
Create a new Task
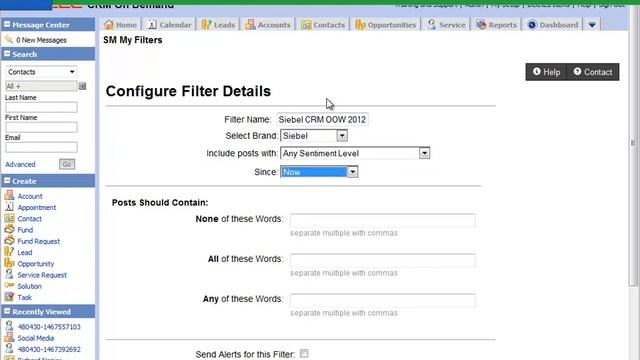coord(24,298)
